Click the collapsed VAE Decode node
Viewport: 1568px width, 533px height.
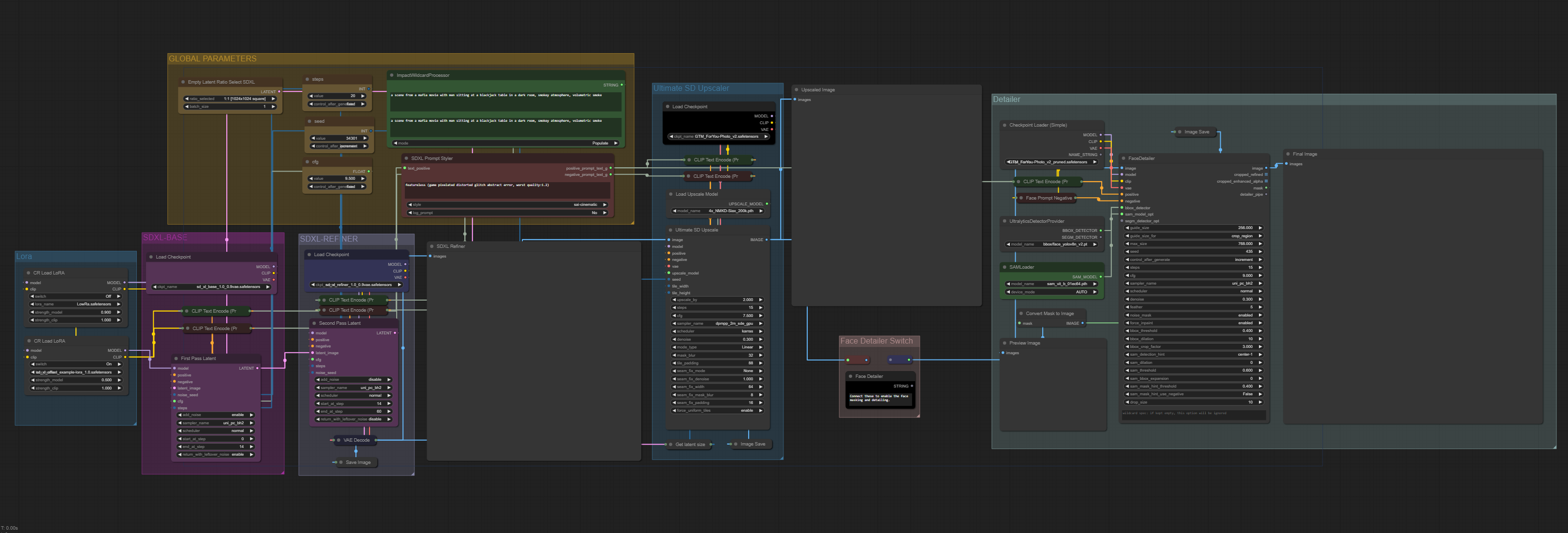356,440
